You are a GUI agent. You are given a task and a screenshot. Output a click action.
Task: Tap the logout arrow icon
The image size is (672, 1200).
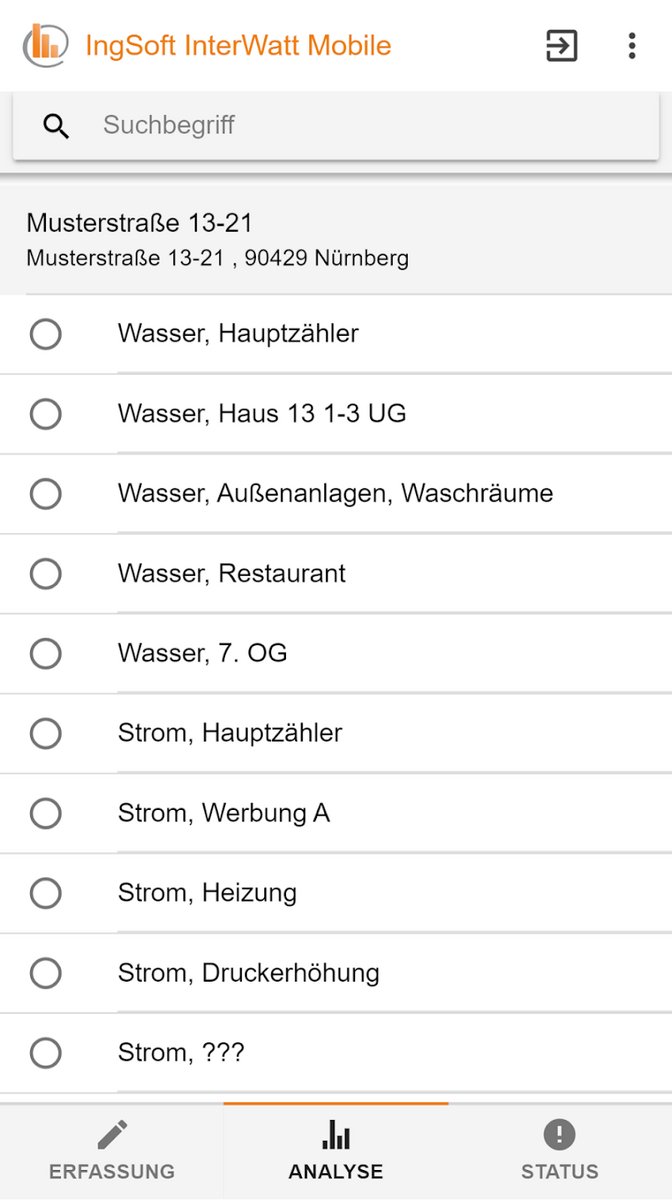point(562,46)
